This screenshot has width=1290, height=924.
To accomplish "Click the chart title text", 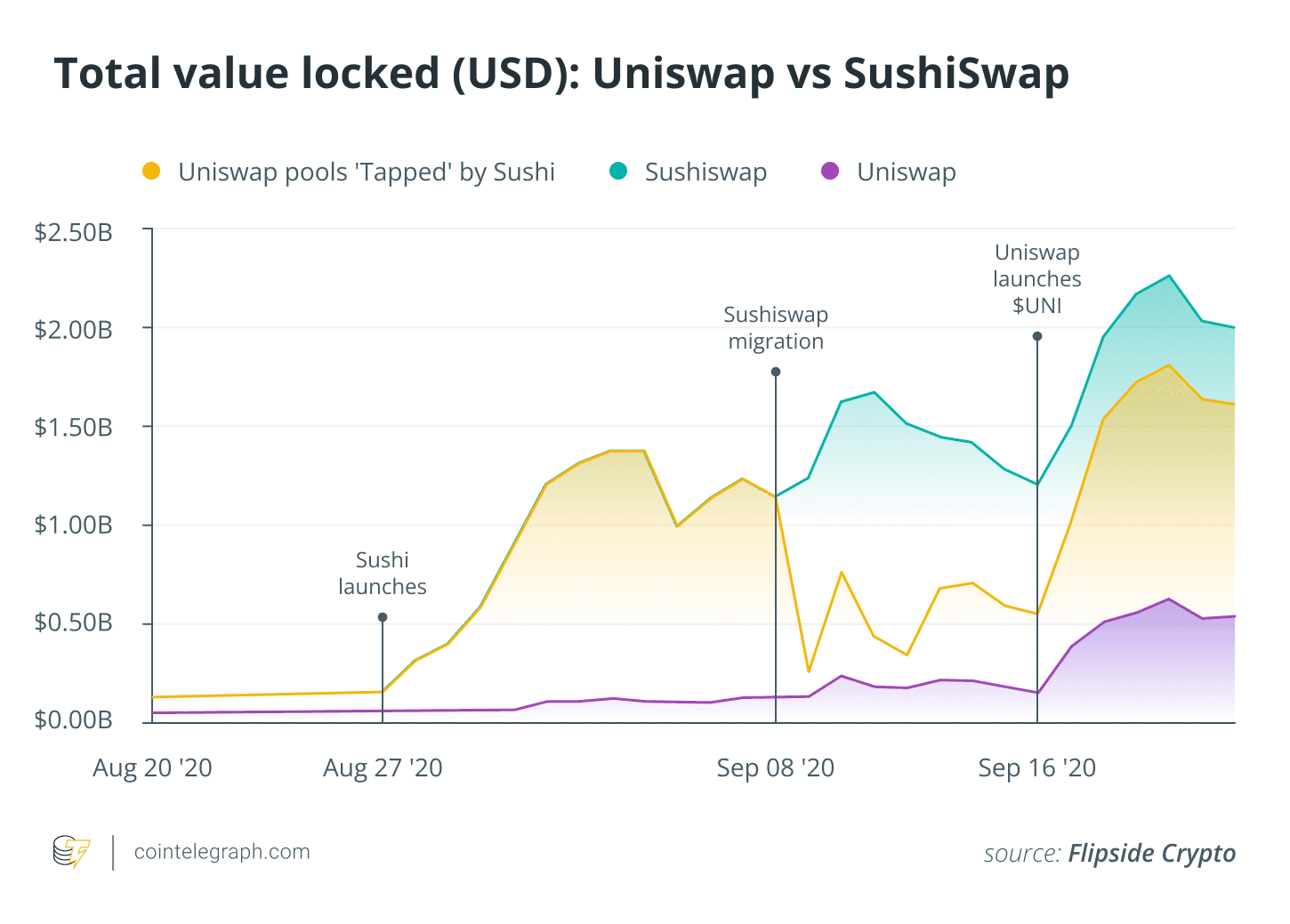I will (x=561, y=74).
